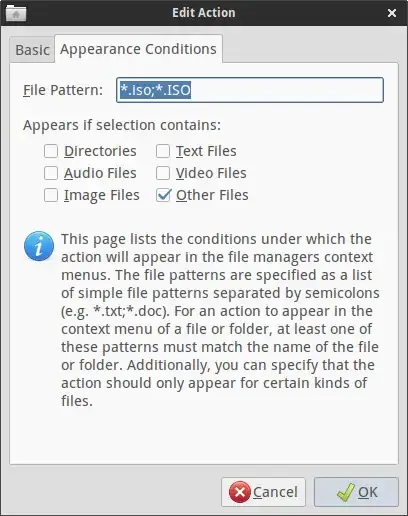Image resolution: width=408 pixels, height=516 pixels.
Task: Select the Appearance Conditions tab
Action: point(138,49)
